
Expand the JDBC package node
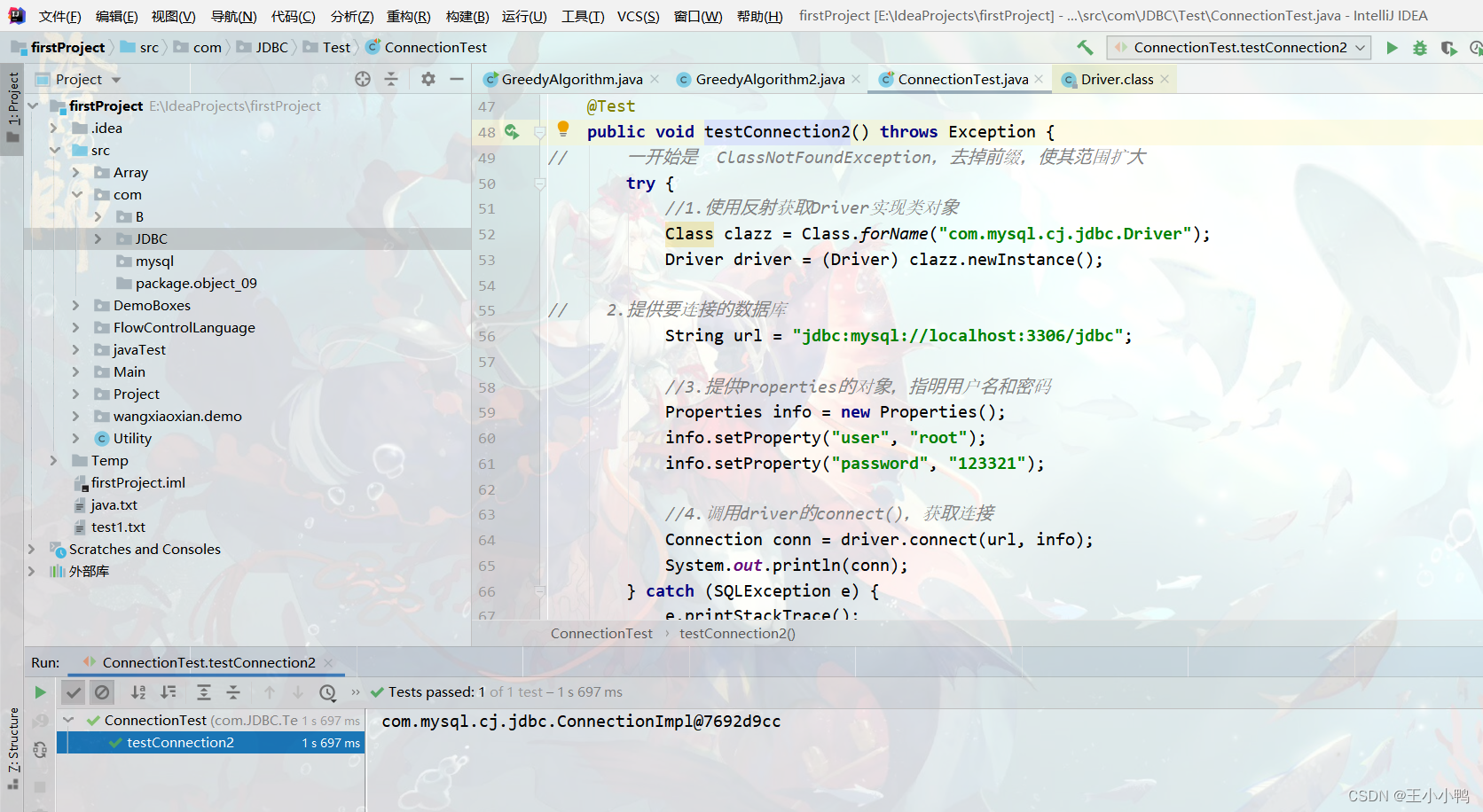pyautogui.click(x=98, y=239)
